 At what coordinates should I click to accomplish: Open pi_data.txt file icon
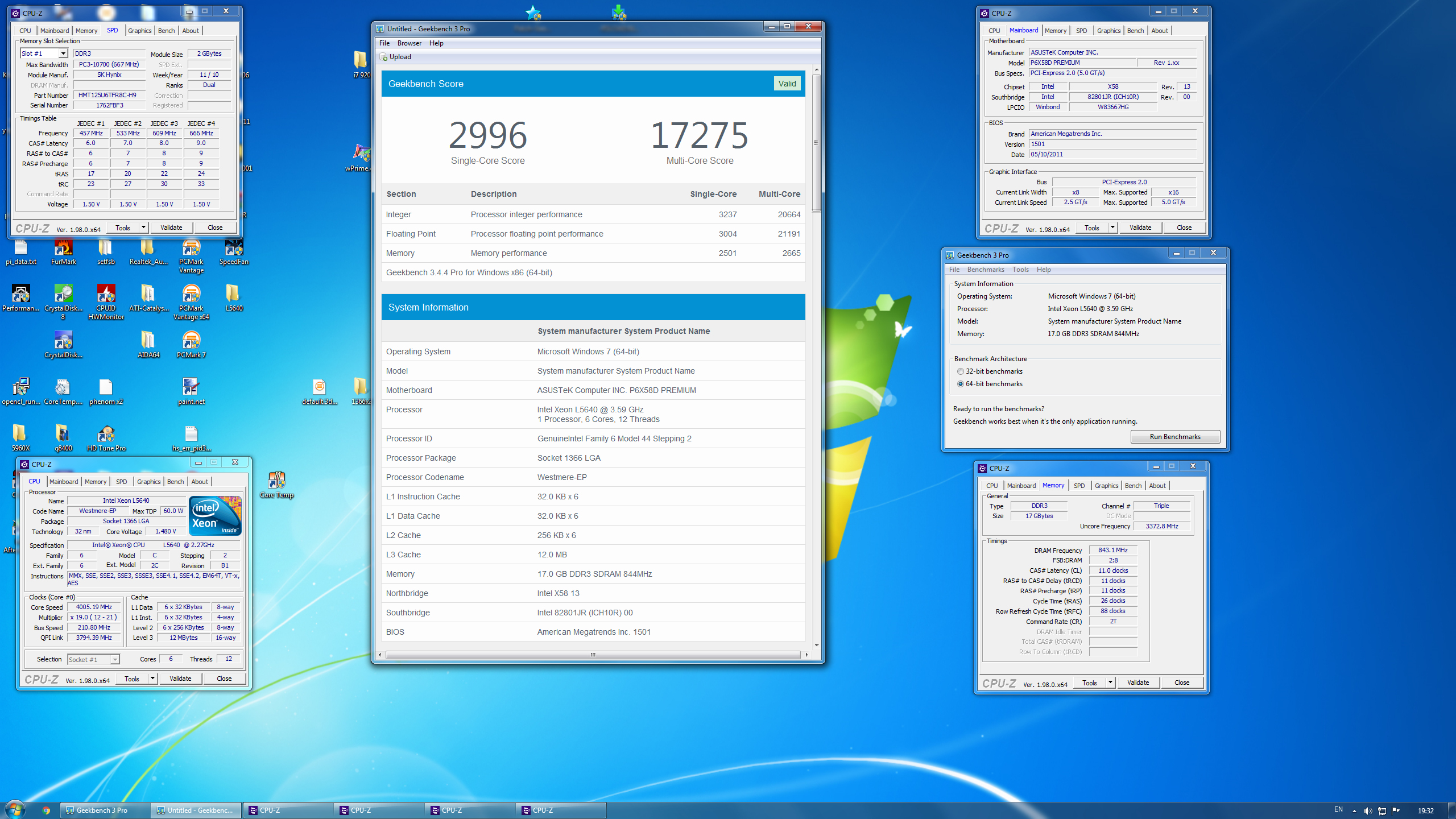click(20, 252)
